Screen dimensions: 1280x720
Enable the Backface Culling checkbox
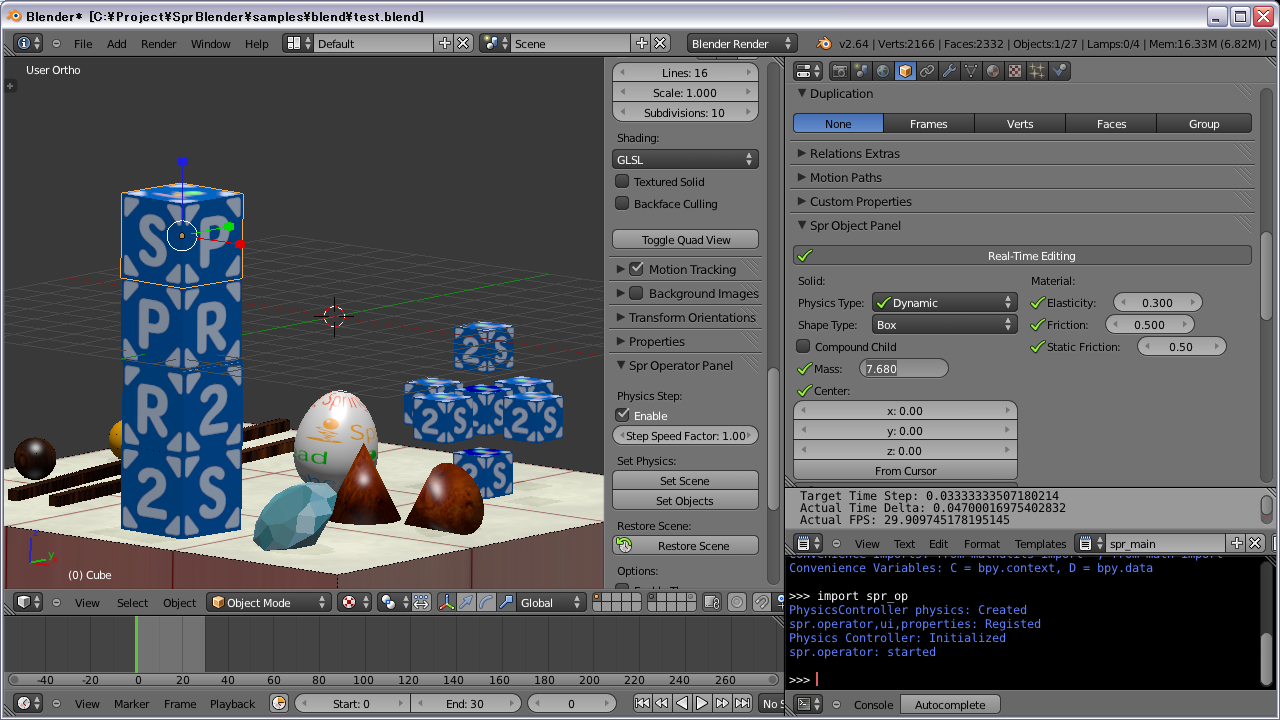pyautogui.click(x=622, y=203)
